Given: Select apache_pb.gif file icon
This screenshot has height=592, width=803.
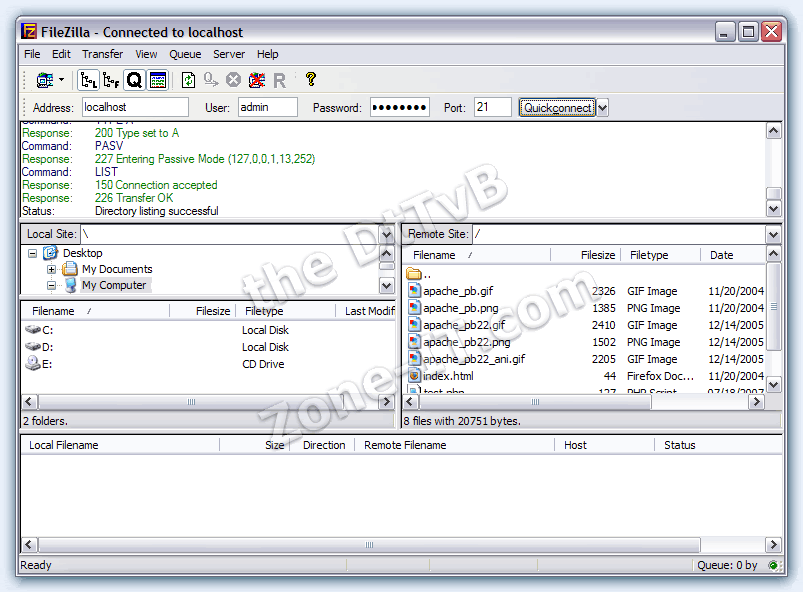Looking at the screenshot, I should pyautogui.click(x=414, y=291).
